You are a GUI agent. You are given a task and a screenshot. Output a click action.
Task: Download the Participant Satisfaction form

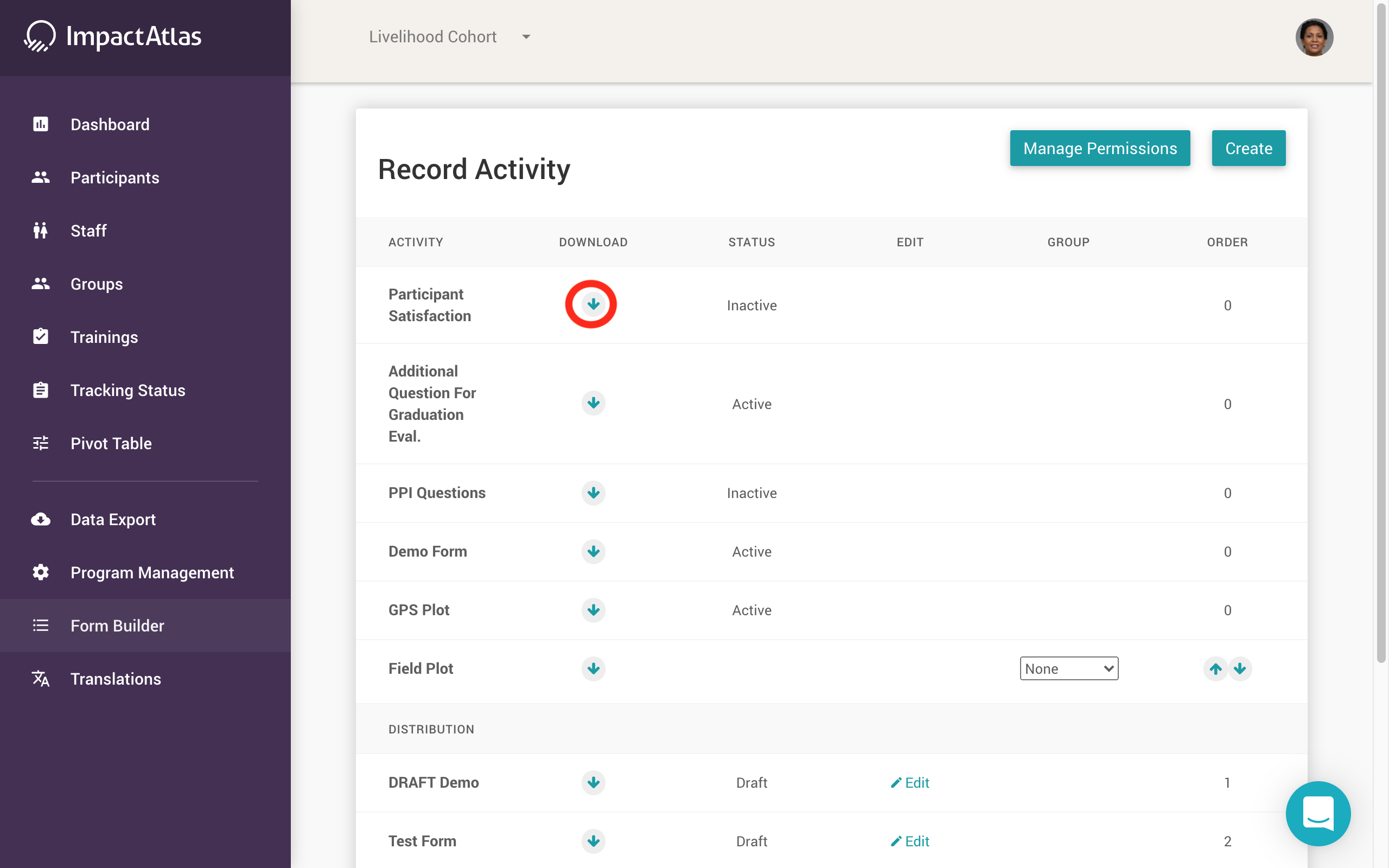pos(593,304)
